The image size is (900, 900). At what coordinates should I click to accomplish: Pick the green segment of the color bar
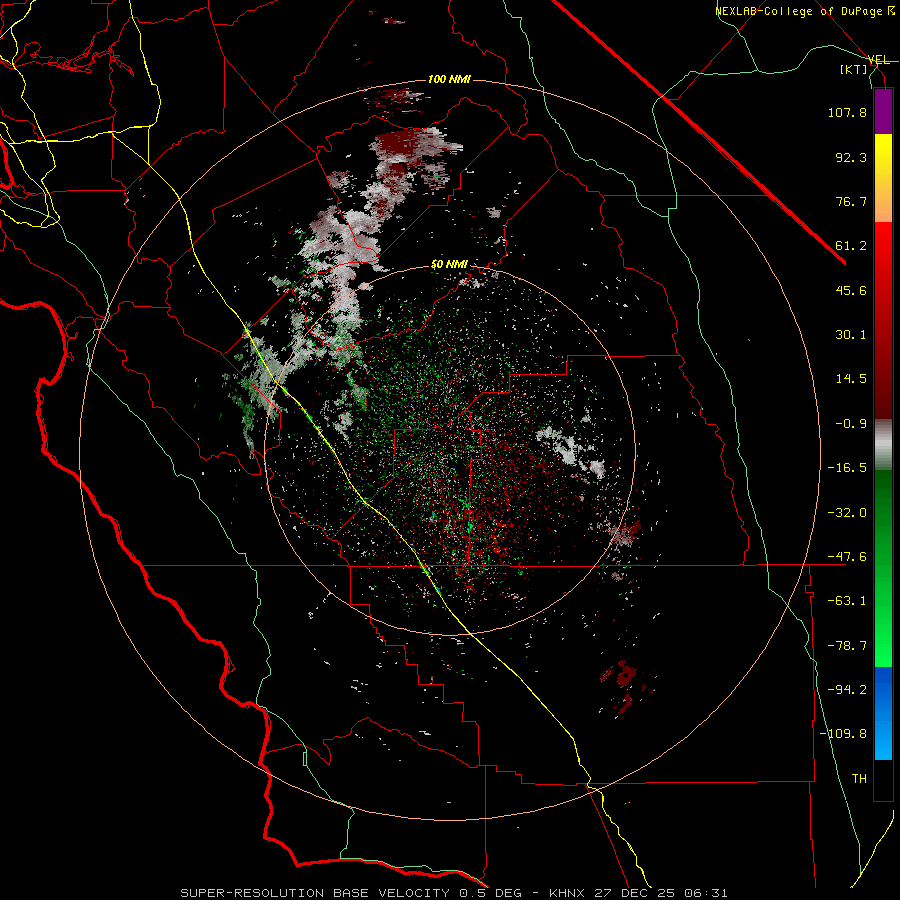[883, 568]
